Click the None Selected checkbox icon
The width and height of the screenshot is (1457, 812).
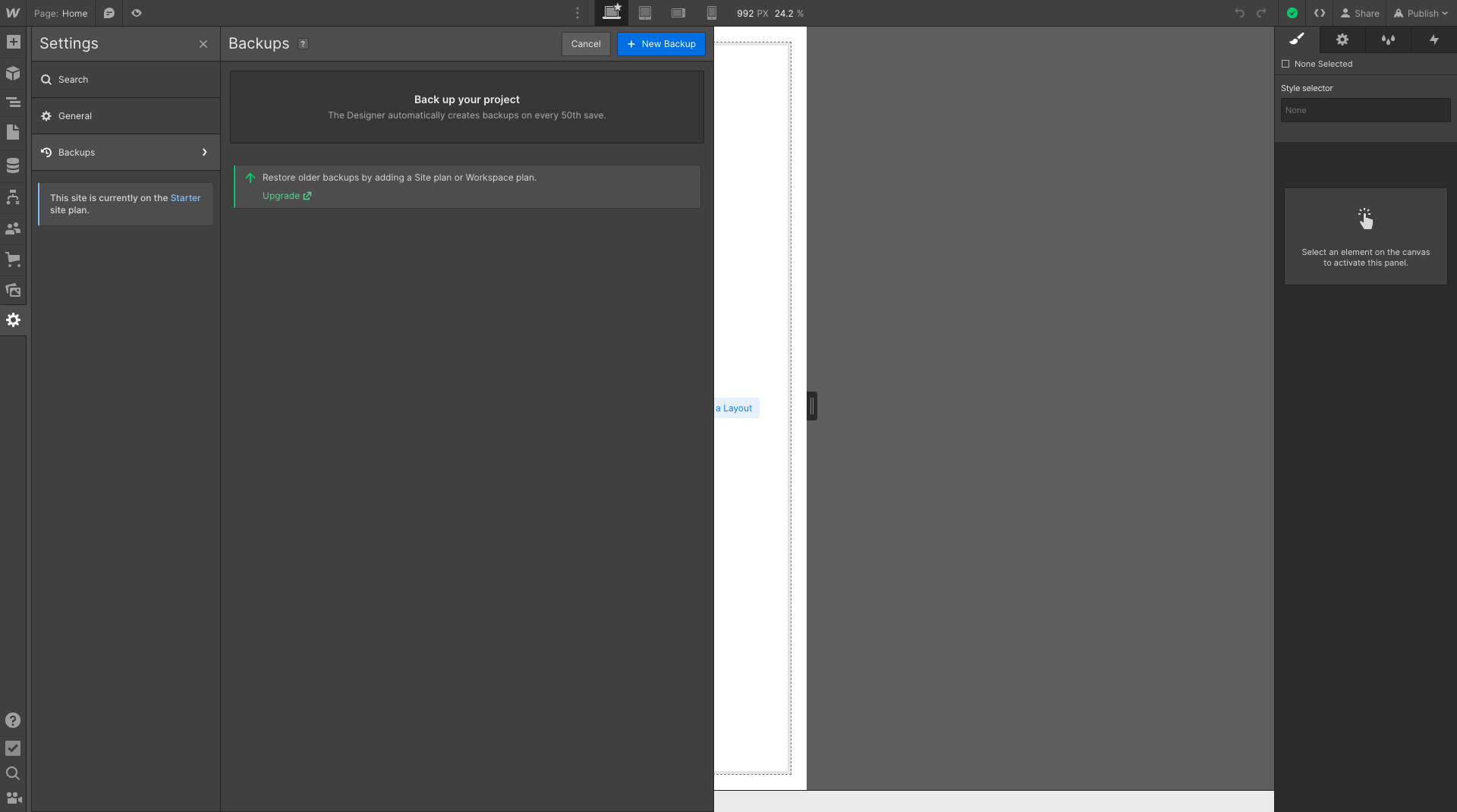click(1285, 64)
